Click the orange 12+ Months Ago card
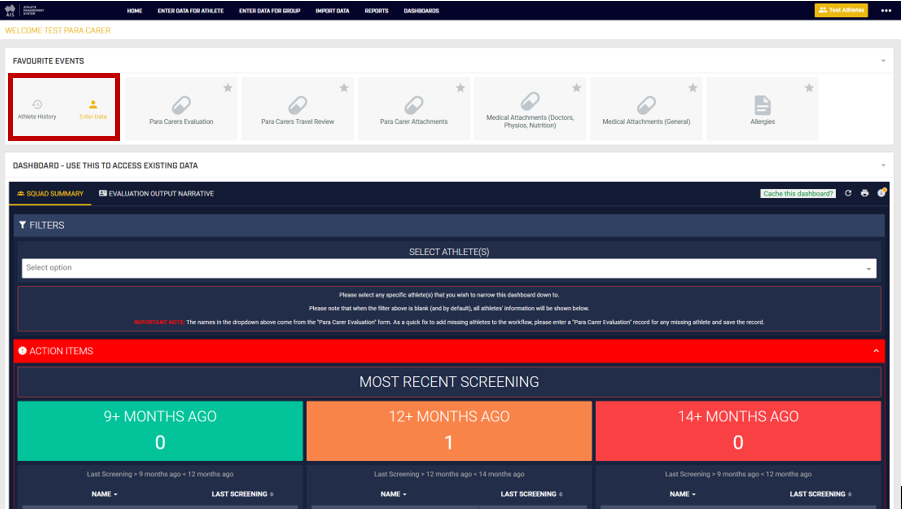913x513 pixels. pos(449,431)
